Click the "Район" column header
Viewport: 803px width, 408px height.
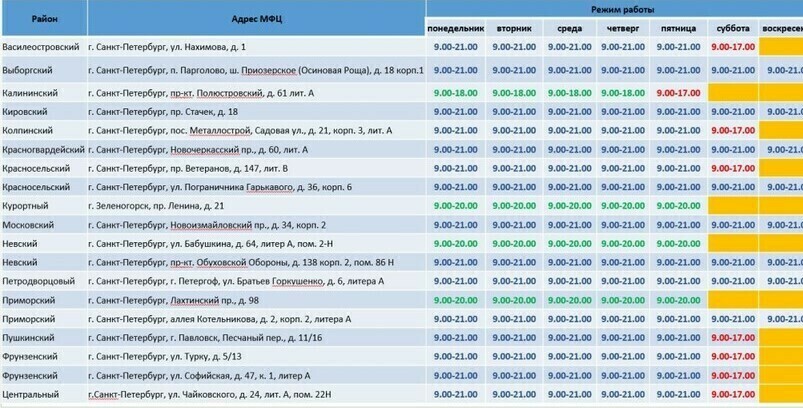(x=43, y=19)
